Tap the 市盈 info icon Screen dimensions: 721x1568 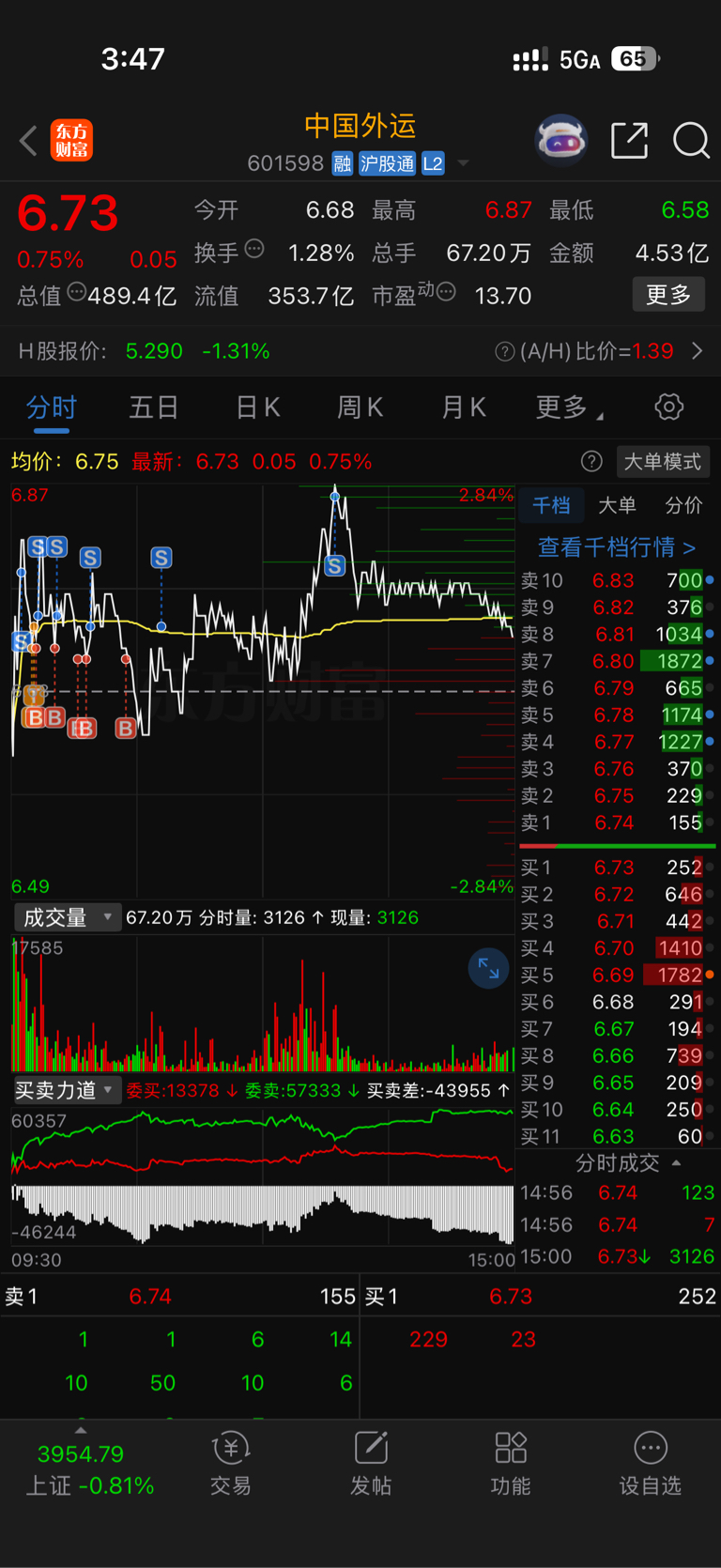point(446,292)
